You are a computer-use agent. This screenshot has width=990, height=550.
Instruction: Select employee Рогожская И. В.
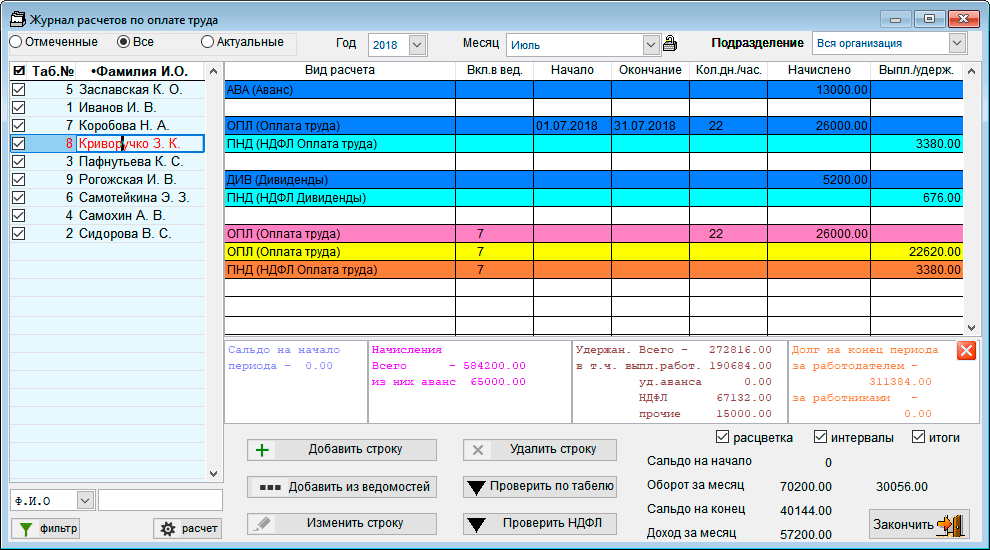tap(128, 179)
